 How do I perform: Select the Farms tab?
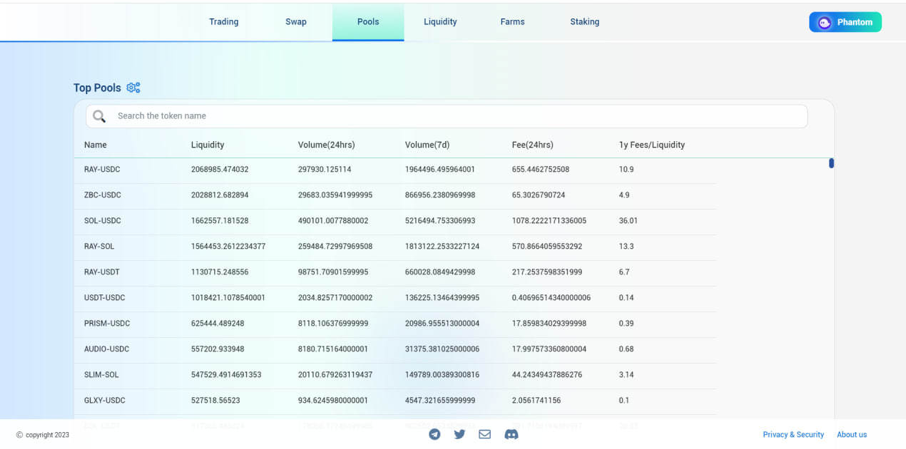[x=512, y=22]
